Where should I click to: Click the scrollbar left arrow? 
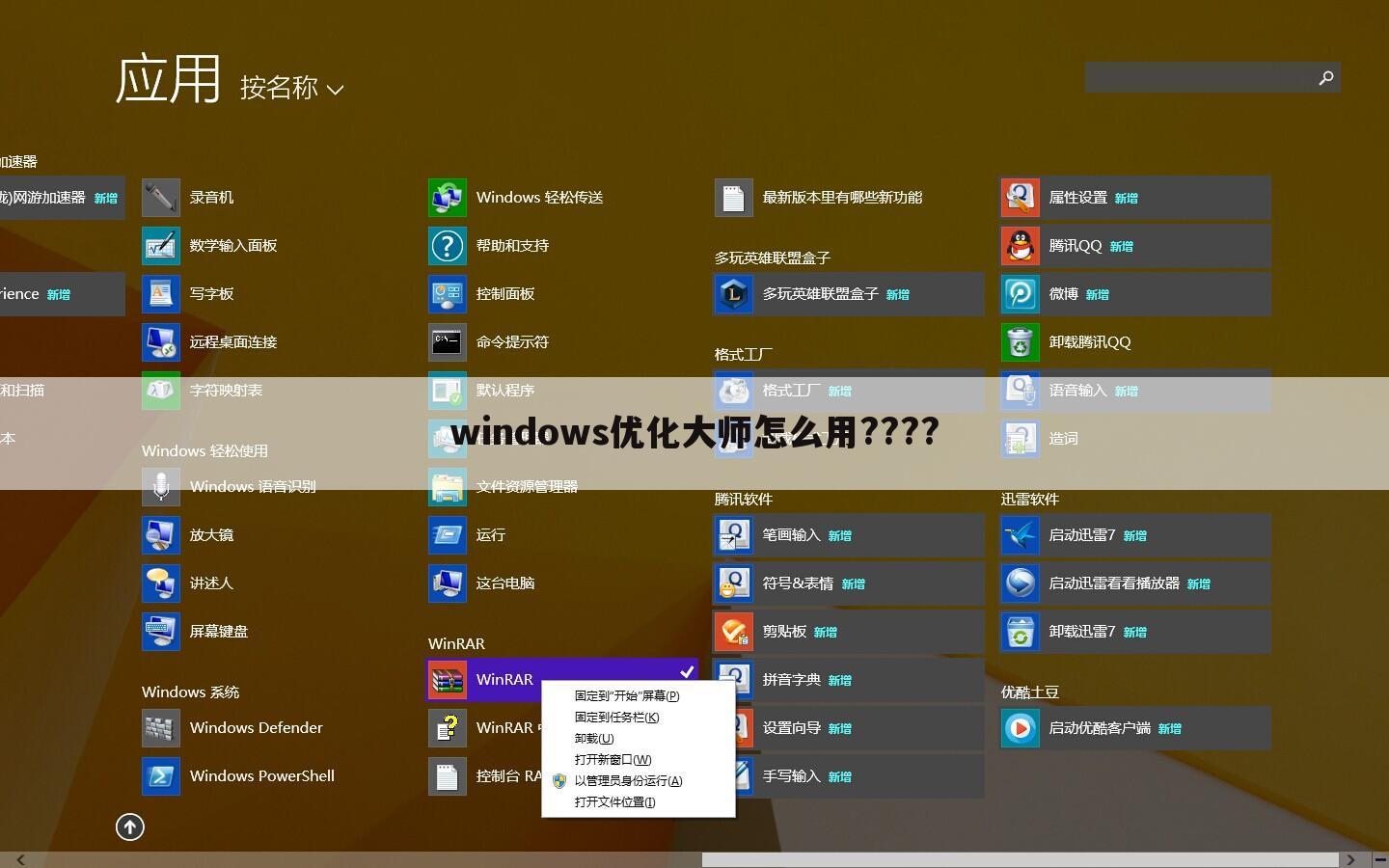[20, 859]
